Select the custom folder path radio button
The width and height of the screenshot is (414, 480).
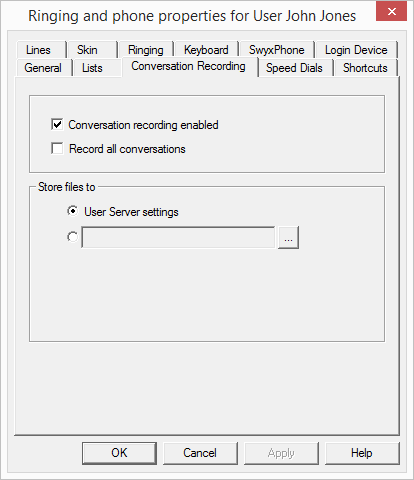point(72,237)
